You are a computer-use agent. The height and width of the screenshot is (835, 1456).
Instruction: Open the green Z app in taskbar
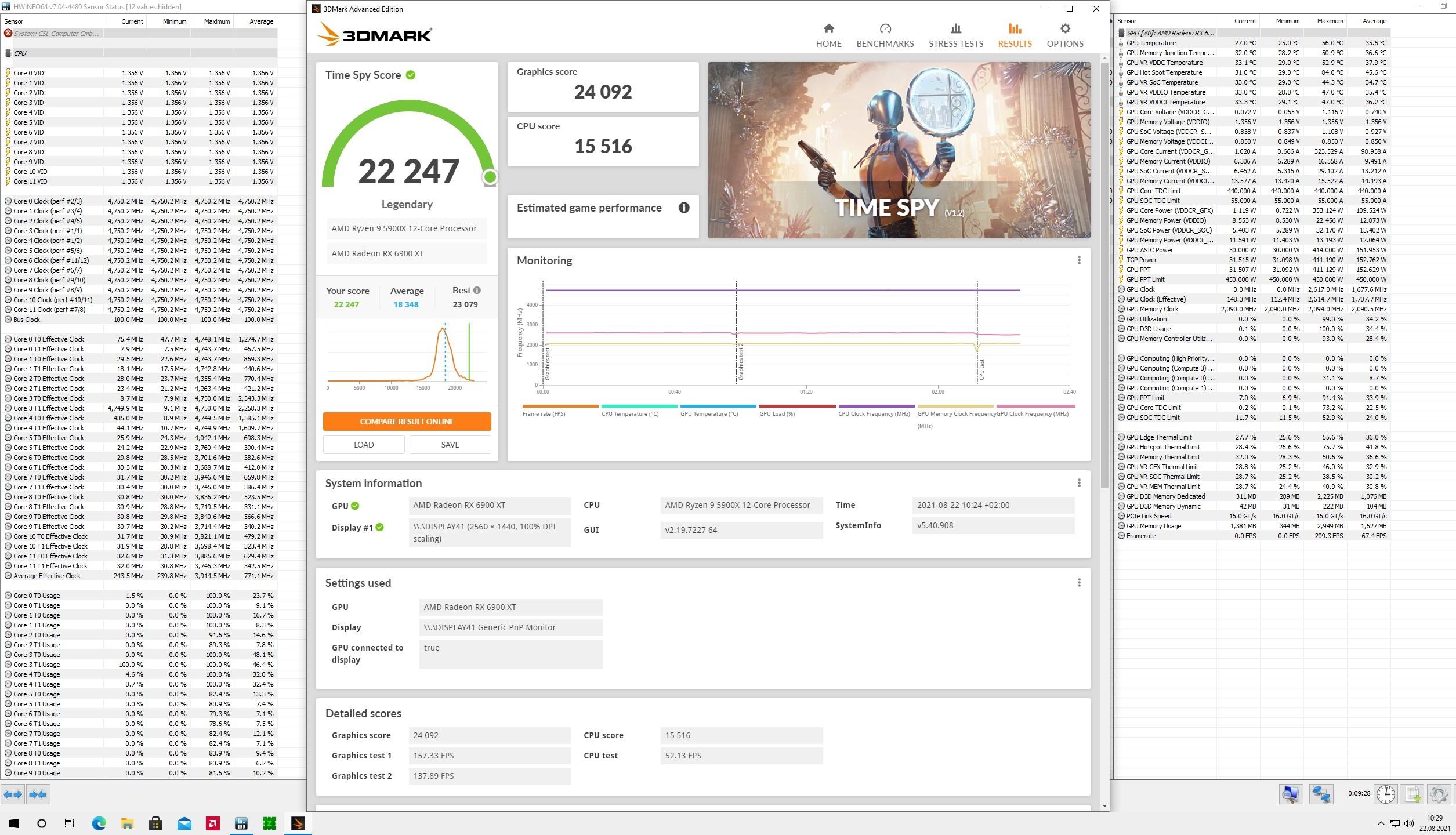point(270,823)
